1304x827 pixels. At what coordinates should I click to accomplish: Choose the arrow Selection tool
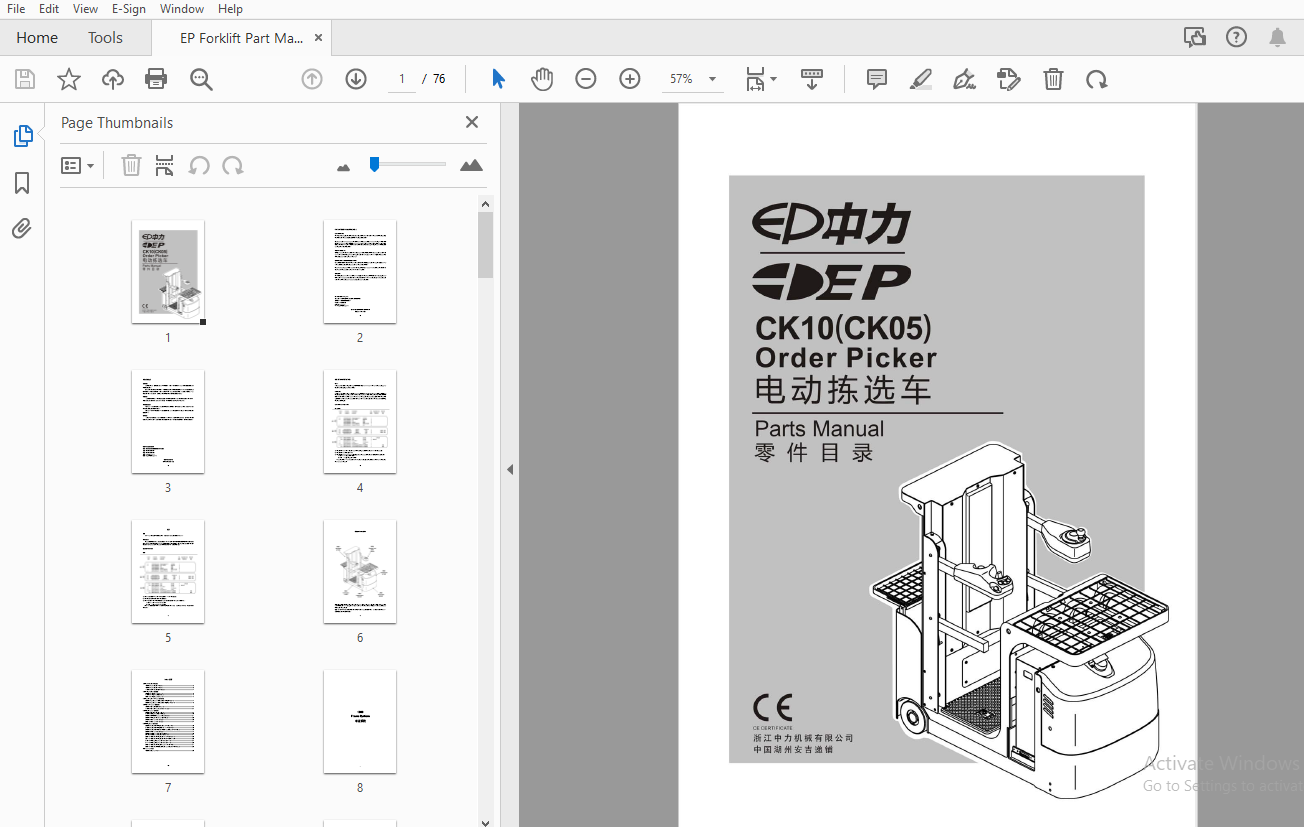(498, 79)
